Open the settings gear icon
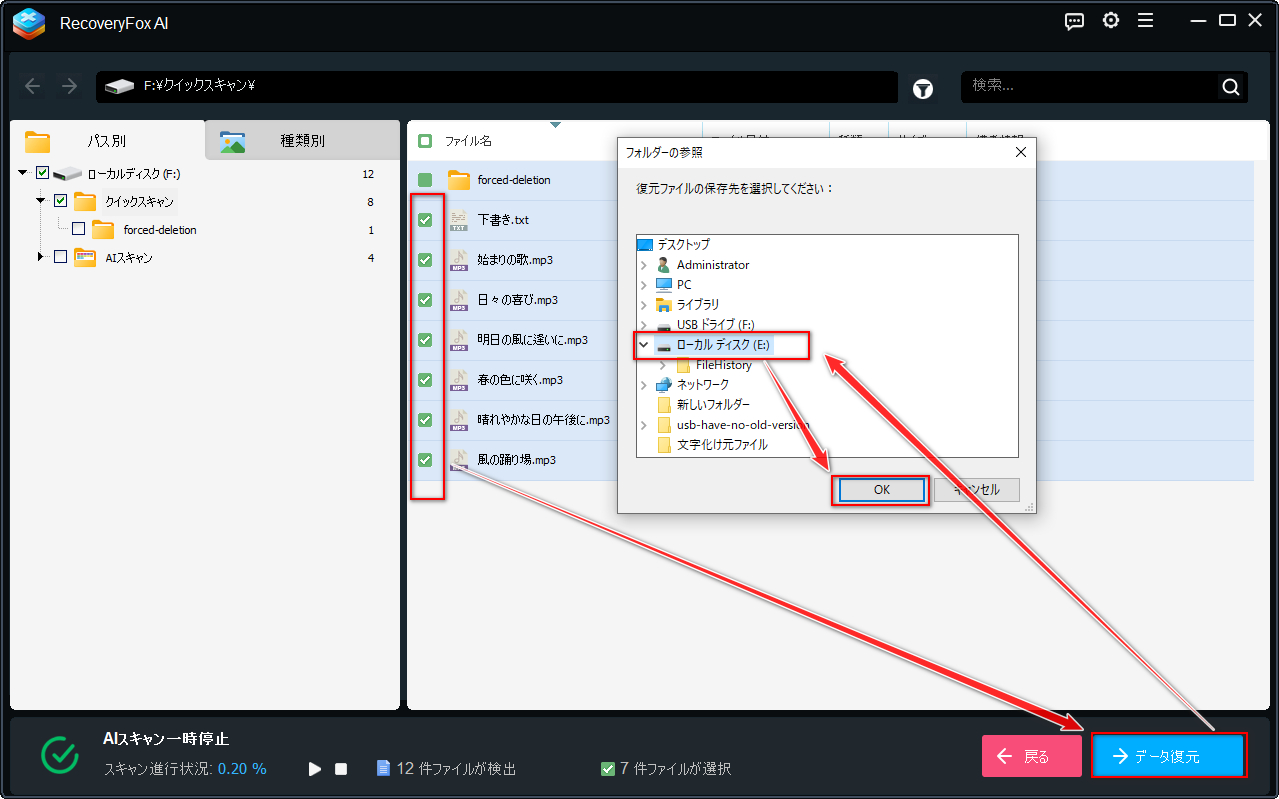 1111,21
